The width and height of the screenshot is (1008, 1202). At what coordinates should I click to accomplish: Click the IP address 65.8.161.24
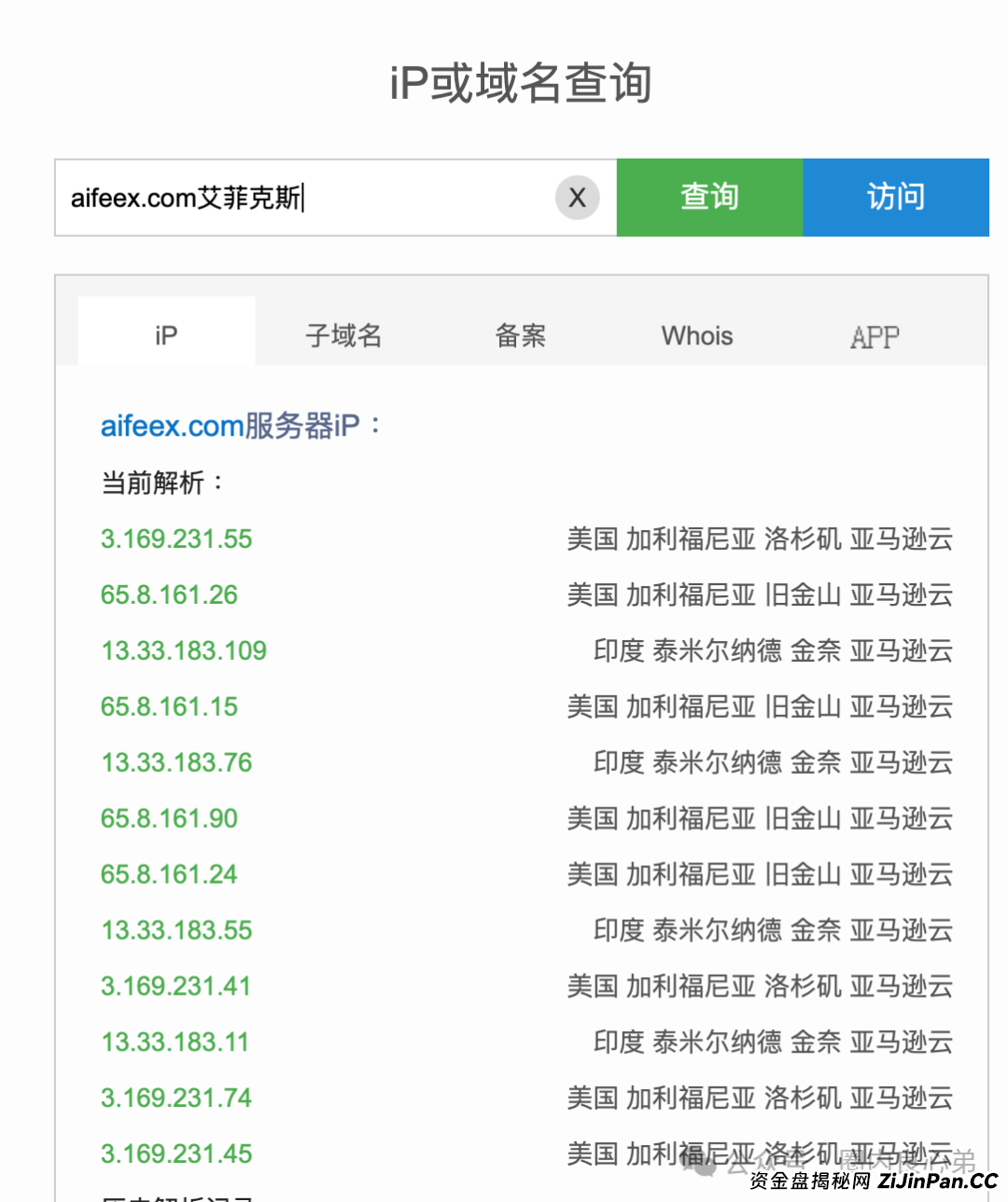click(169, 874)
